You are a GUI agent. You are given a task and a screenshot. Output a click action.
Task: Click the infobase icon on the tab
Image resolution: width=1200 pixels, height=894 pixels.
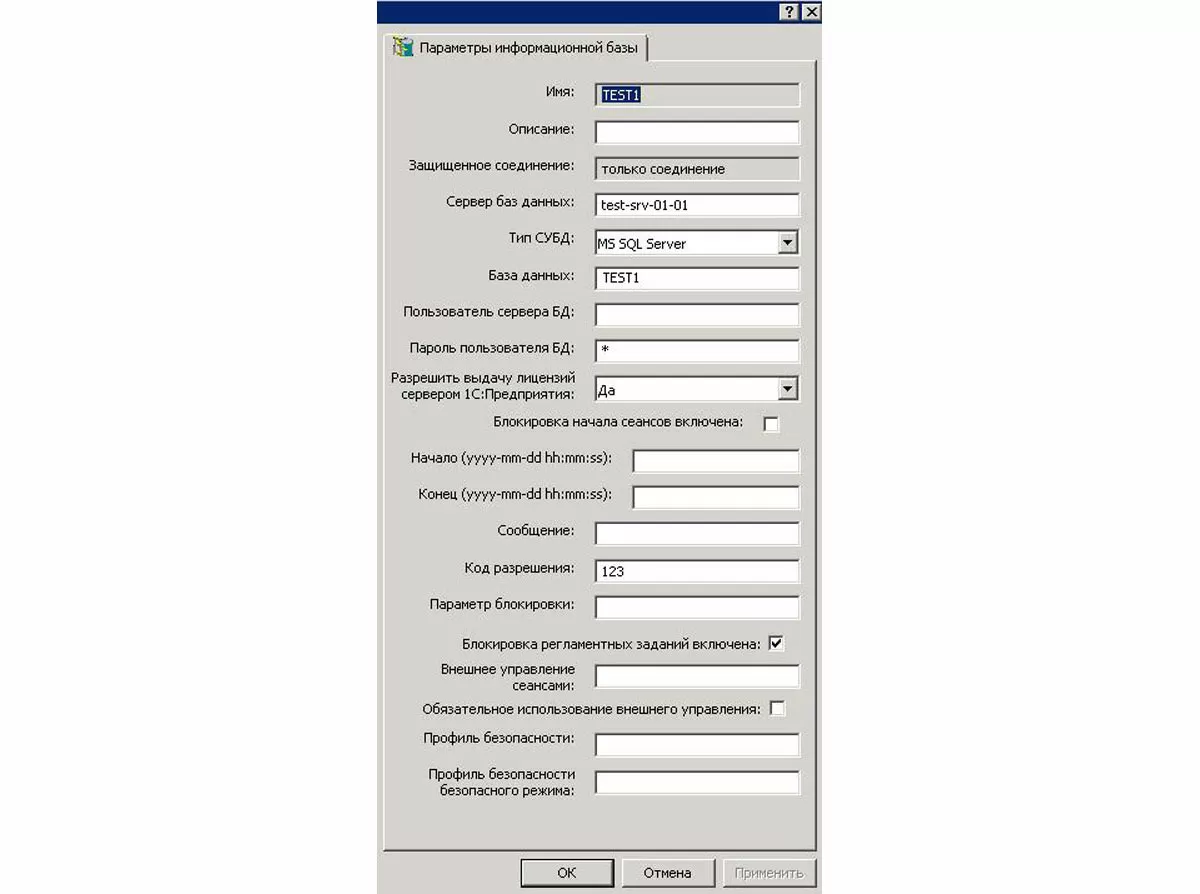click(403, 47)
